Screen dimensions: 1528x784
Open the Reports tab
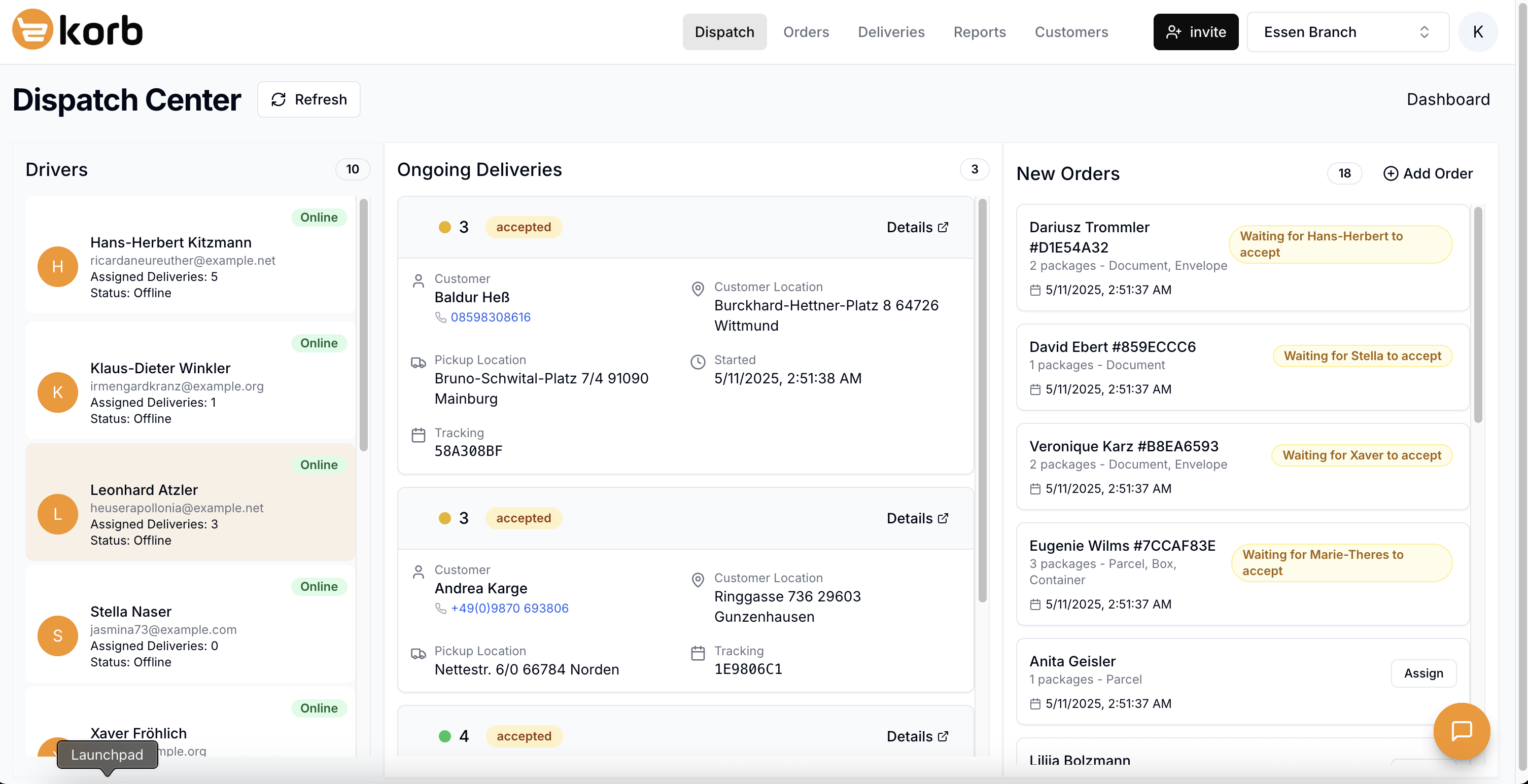coord(979,32)
